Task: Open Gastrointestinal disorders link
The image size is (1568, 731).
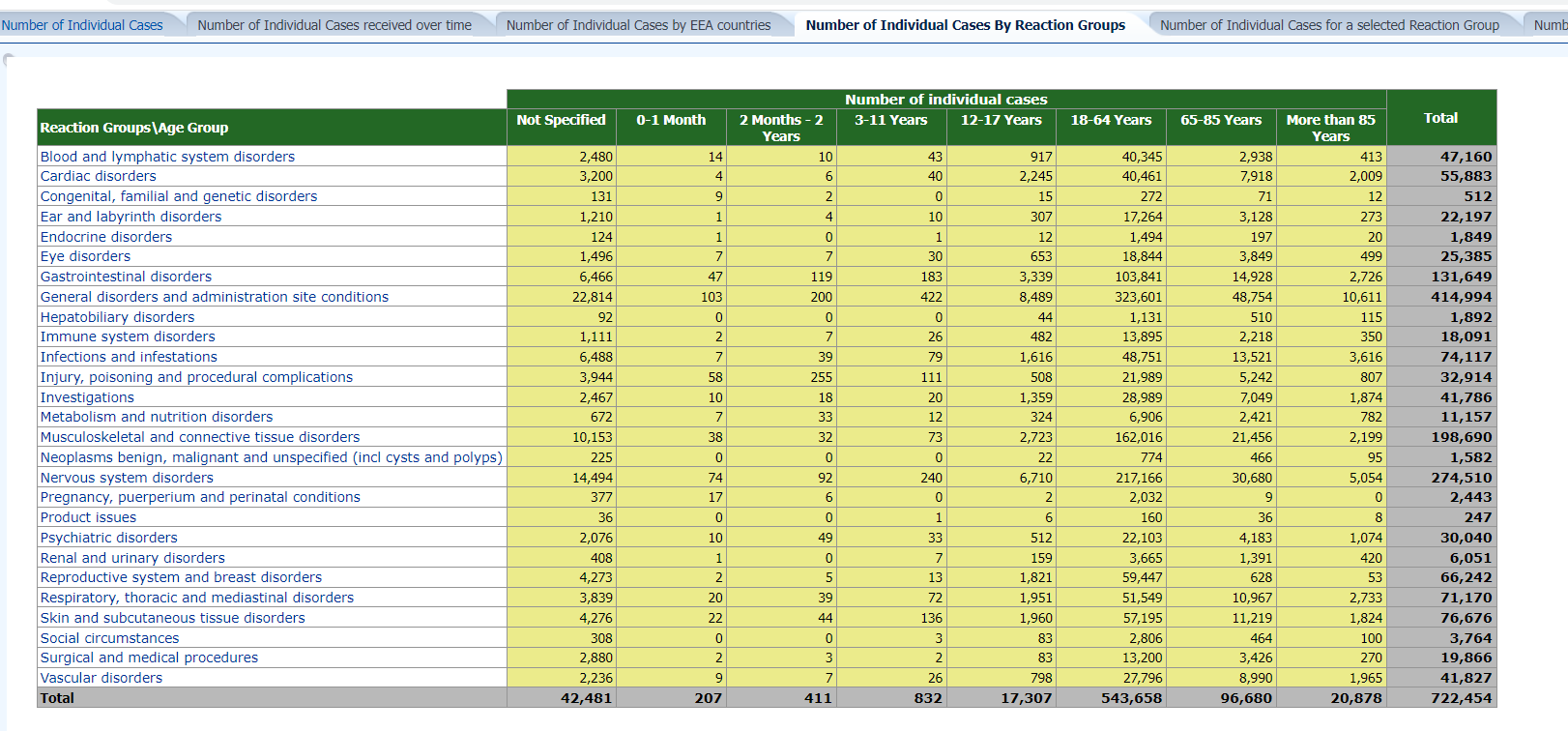Action: coord(126,277)
